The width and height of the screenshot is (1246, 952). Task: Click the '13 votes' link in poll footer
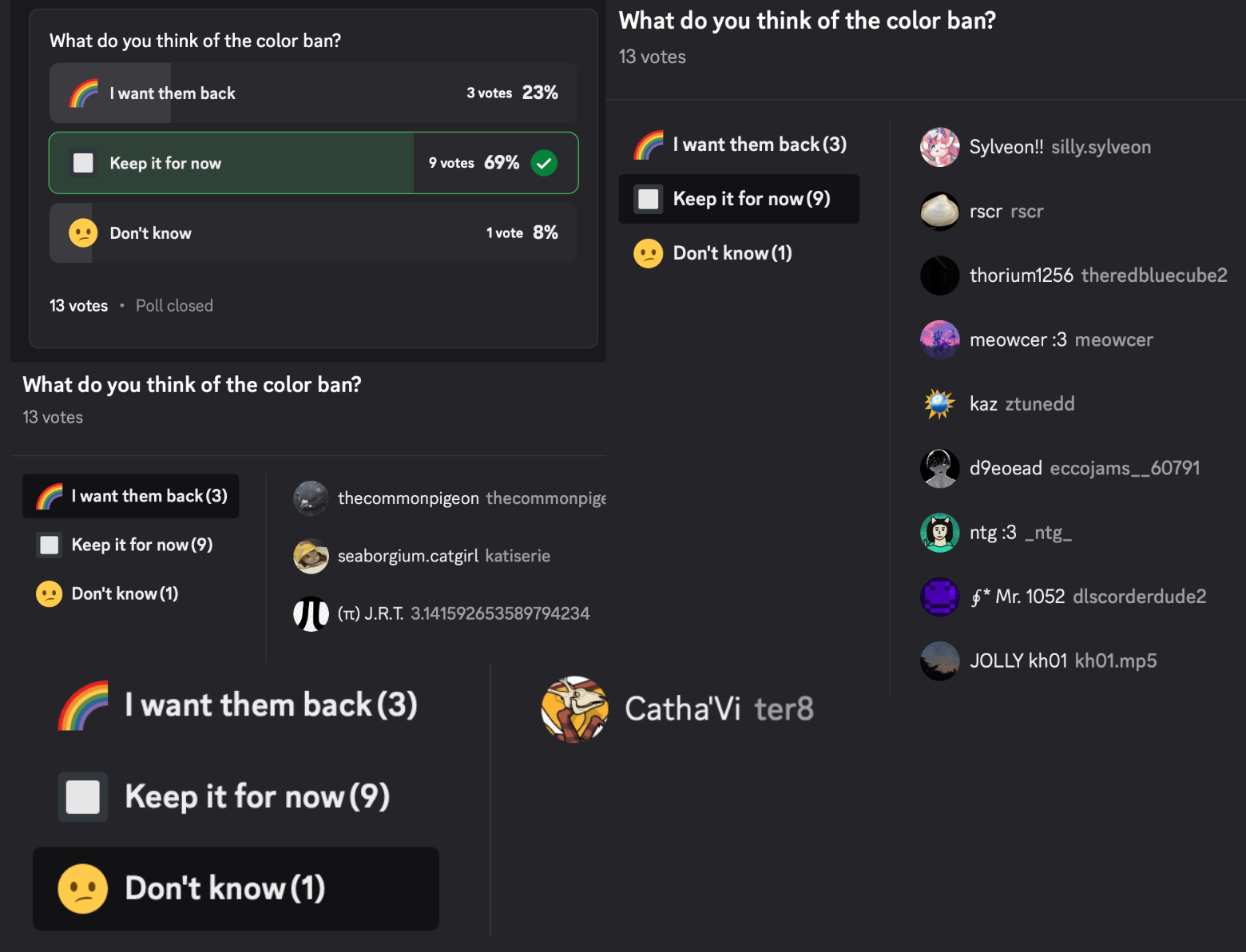tap(78, 306)
